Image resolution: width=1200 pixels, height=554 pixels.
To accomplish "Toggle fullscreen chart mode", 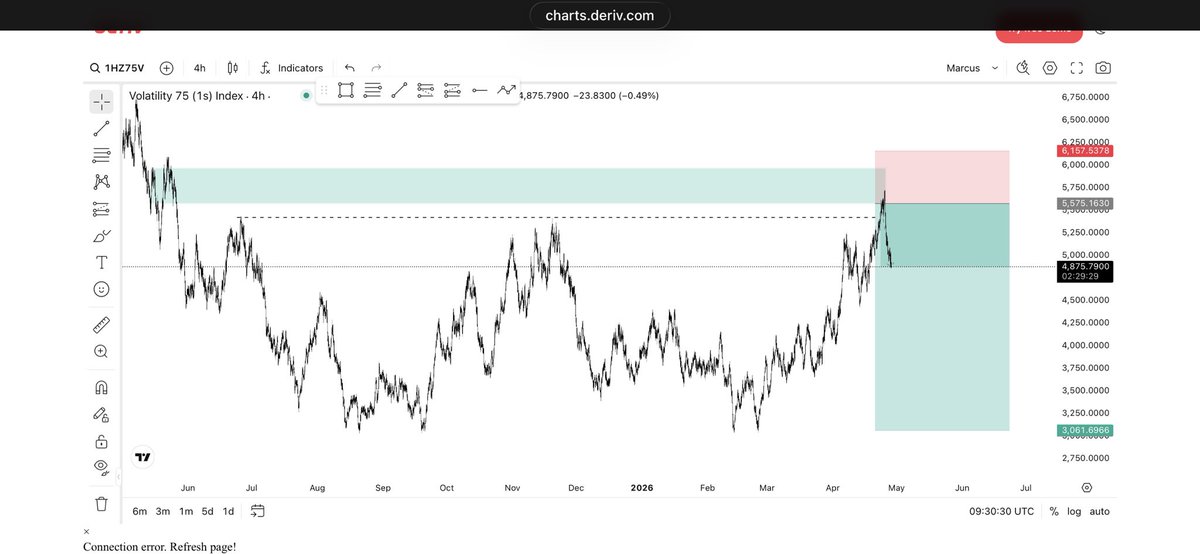I will click(1077, 68).
